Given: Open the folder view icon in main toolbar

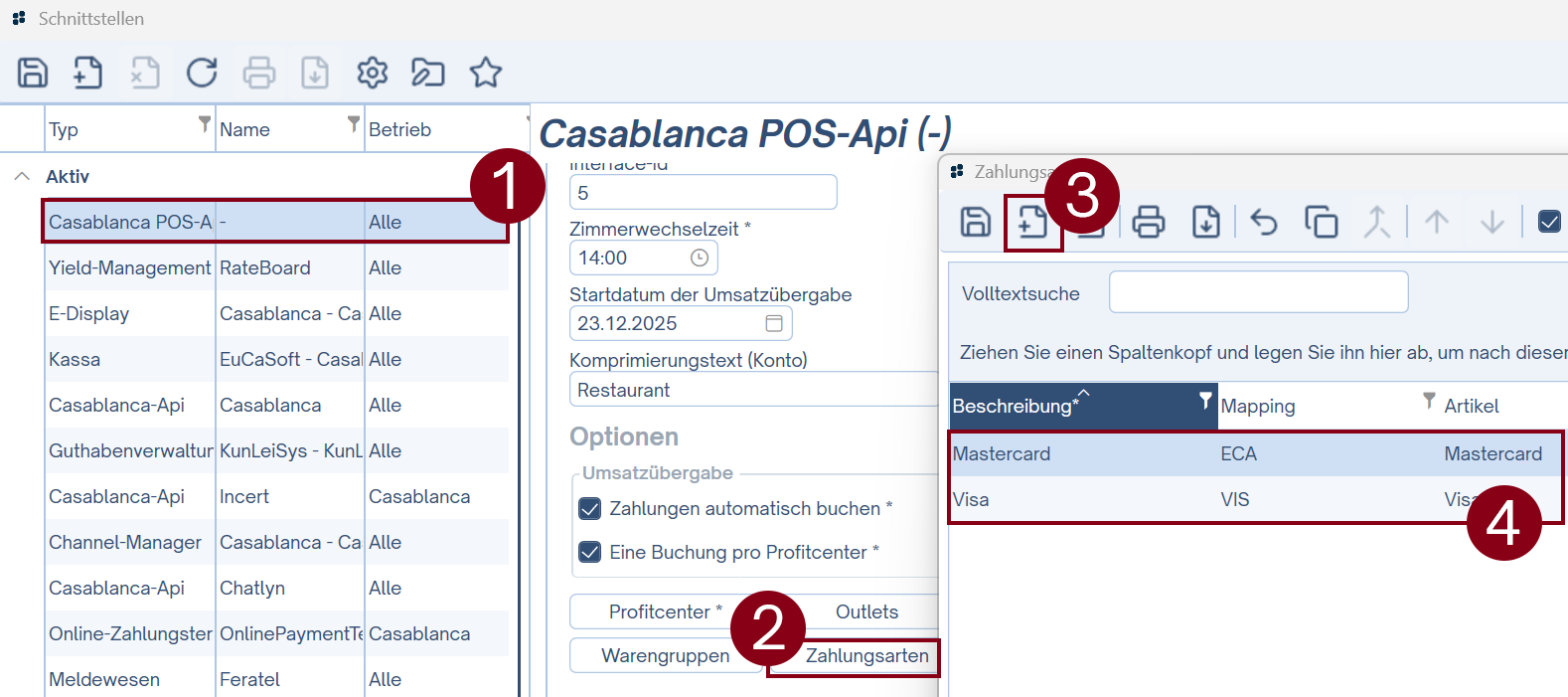Looking at the screenshot, I should point(428,73).
